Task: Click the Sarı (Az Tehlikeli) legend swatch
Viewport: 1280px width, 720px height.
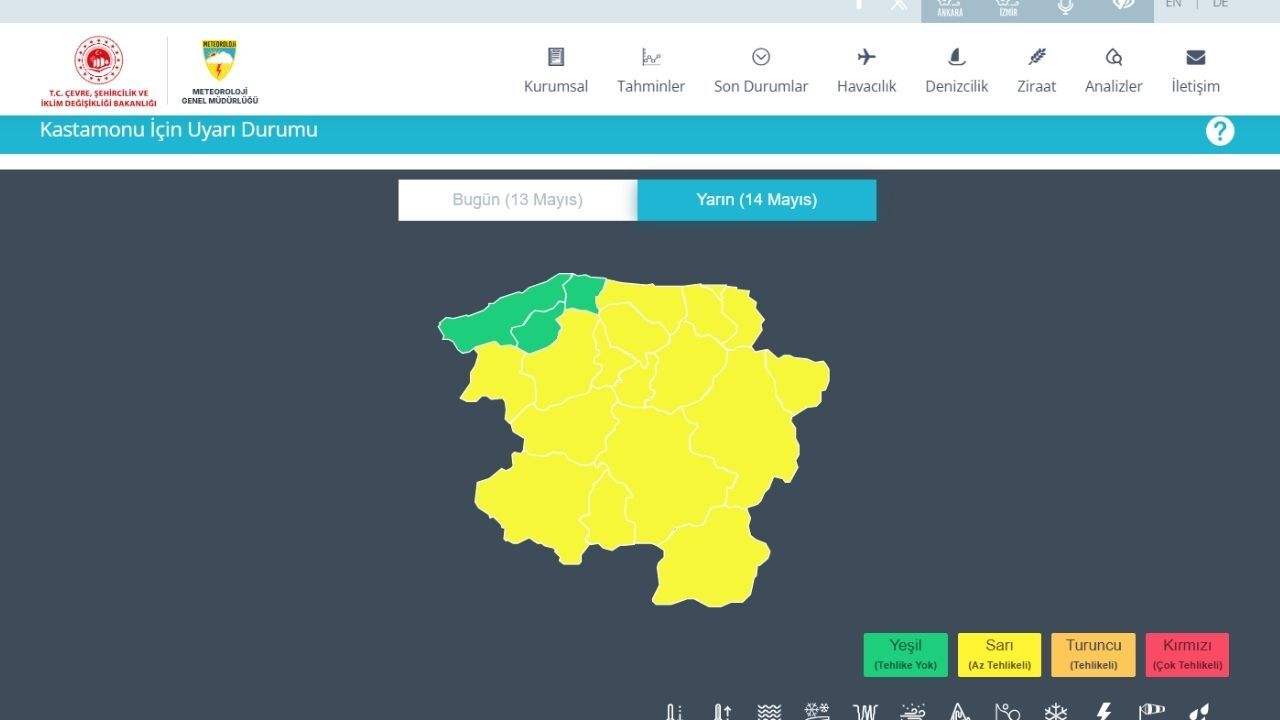Action: [x=999, y=655]
